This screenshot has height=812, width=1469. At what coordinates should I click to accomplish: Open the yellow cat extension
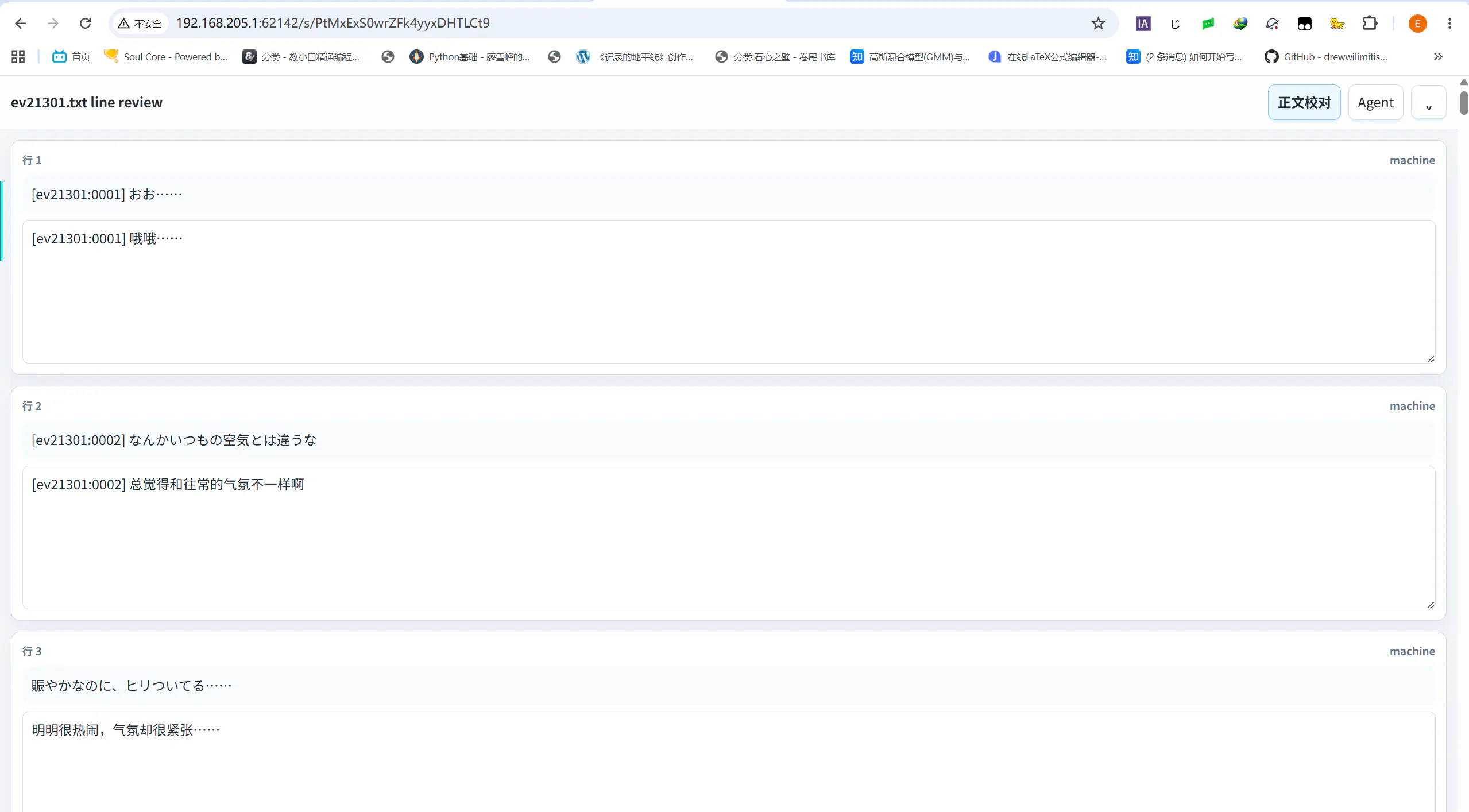pyautogui.click(x=1337, y=23)
